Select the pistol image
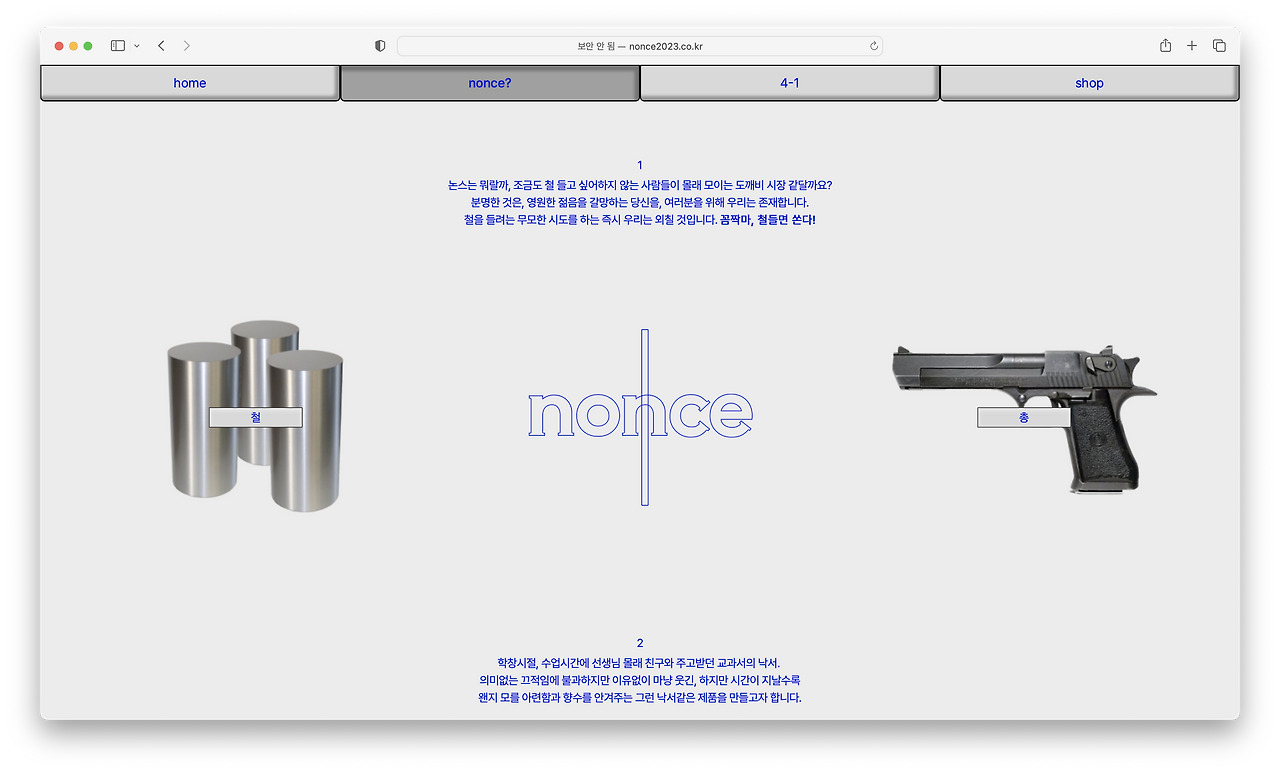Viewport: 1280px width, 773px height. tap(1023, 418)
